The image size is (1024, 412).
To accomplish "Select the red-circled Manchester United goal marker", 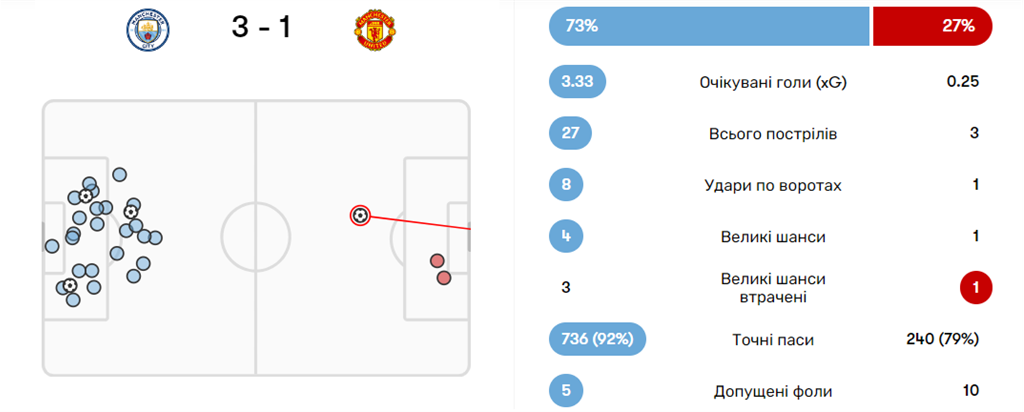I will [x=360, y=215].
